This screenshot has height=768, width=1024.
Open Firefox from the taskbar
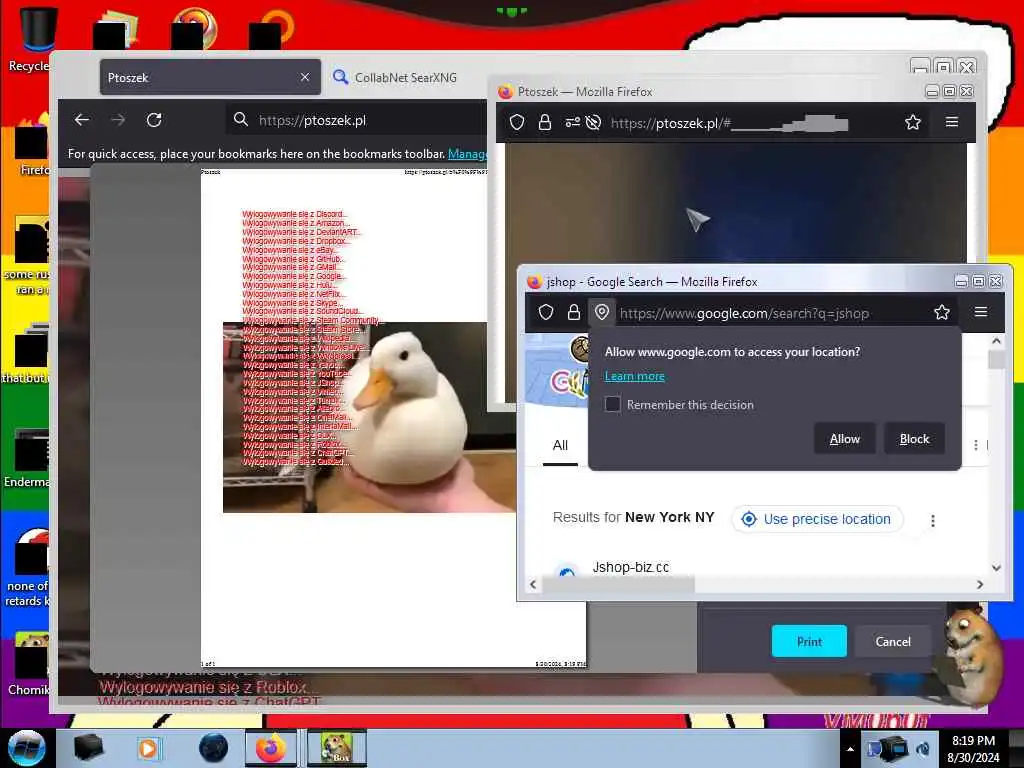271,748
